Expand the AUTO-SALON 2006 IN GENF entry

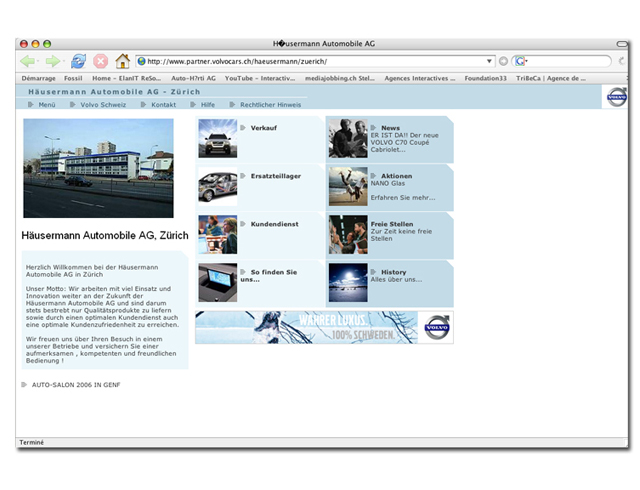point(75,384)
